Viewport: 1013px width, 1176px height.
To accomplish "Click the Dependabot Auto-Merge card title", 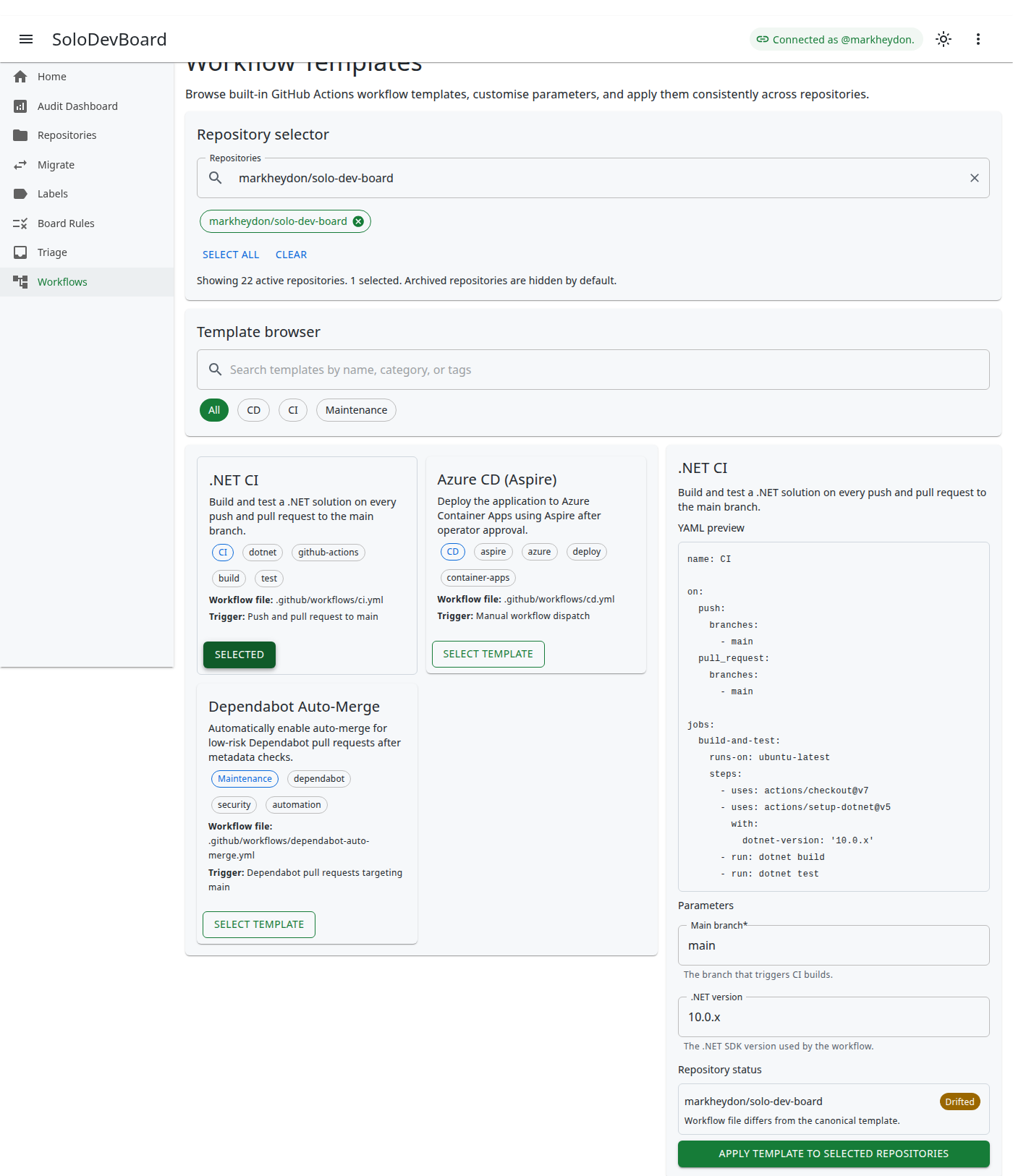I will (294, 707).
